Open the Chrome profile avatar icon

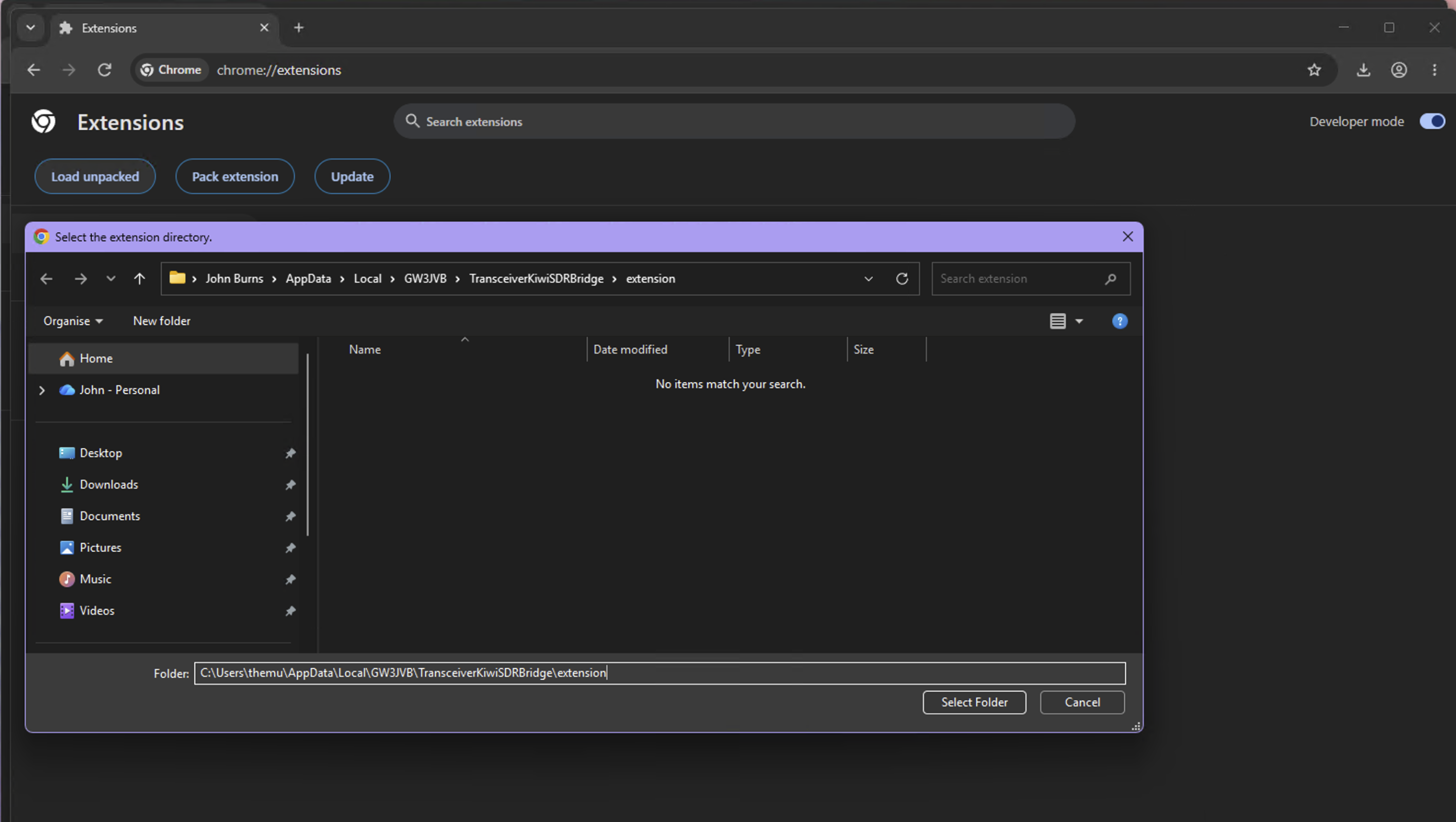click(x=1399, y=70)
